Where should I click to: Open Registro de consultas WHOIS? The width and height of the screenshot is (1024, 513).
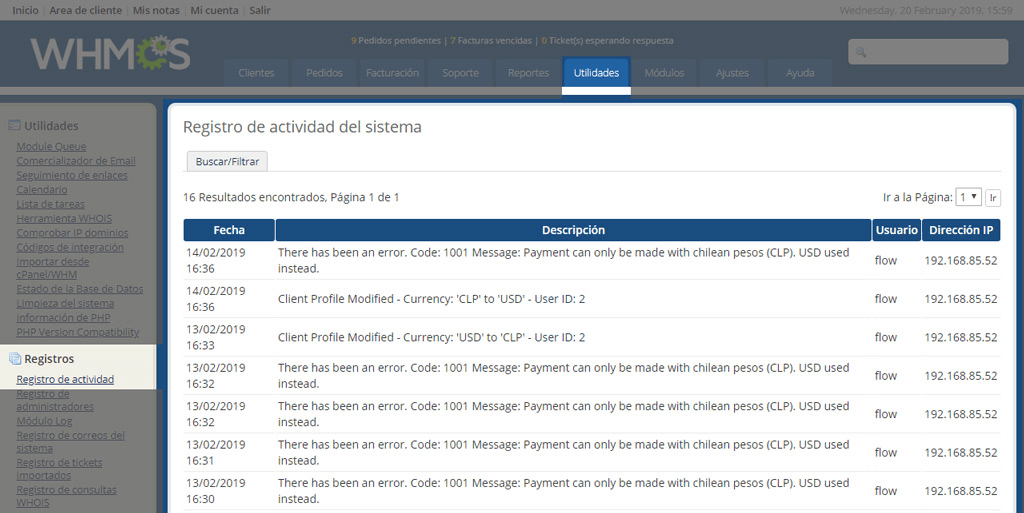[x=67, y=496]
